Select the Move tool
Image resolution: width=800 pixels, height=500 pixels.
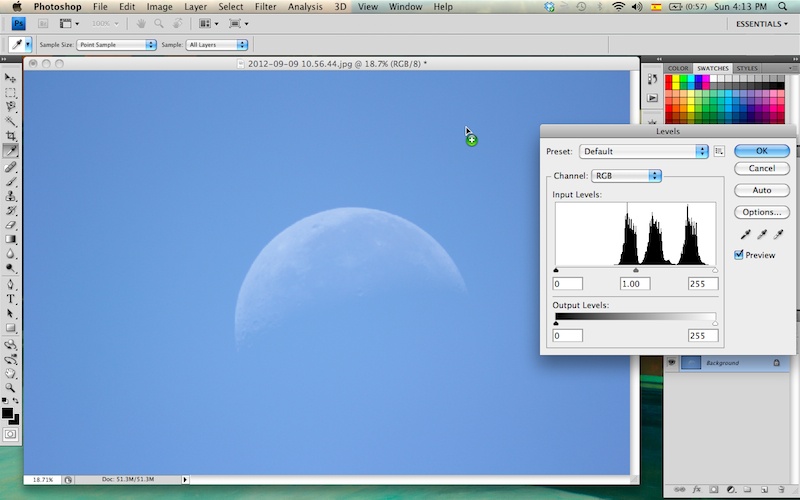(x=11, y=77)
